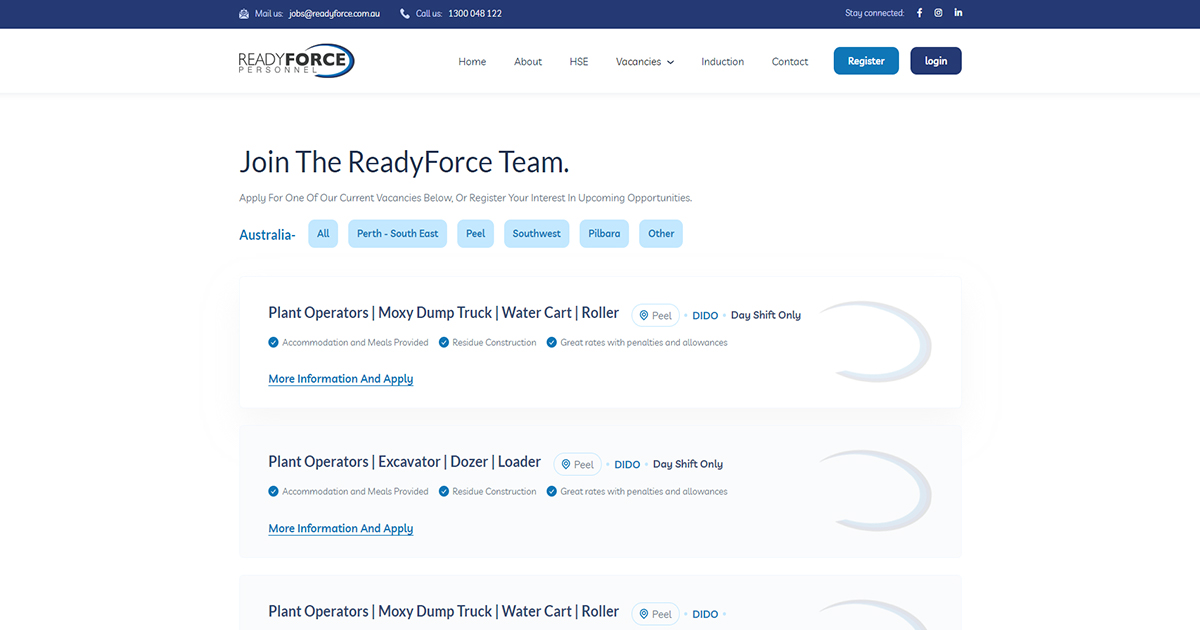Open More Information And Apply for Moxy Dump Truck job
The image size is (1200, 630).
pyautogui.click(x=340, y=378)
